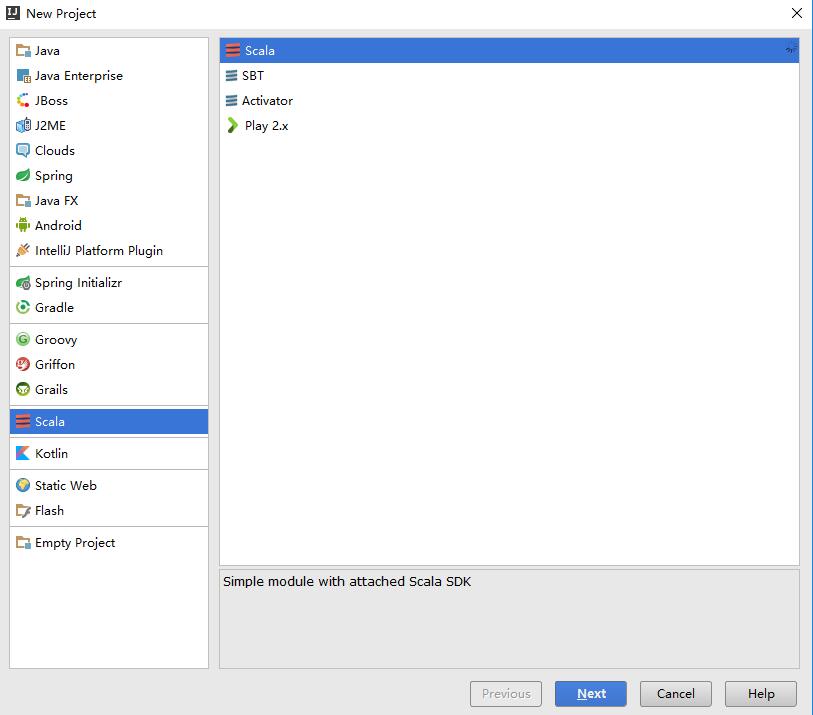Select the Groovy icon
This screenshot has width=813, height=715.
pyautogui.click(x=24, y=340)
